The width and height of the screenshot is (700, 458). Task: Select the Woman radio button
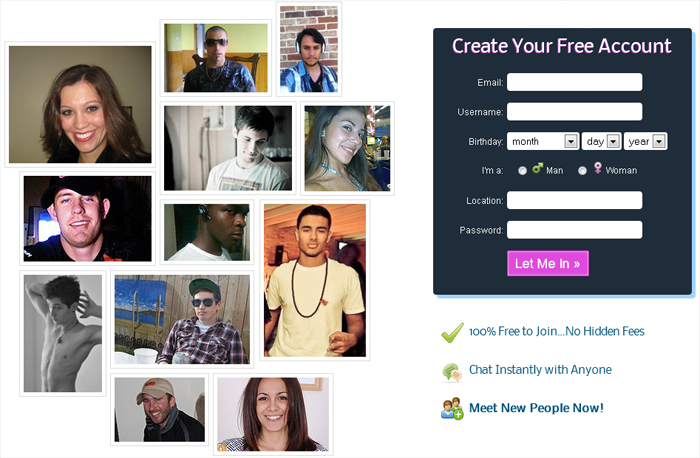pyautogui.click(x=582, y=171)
